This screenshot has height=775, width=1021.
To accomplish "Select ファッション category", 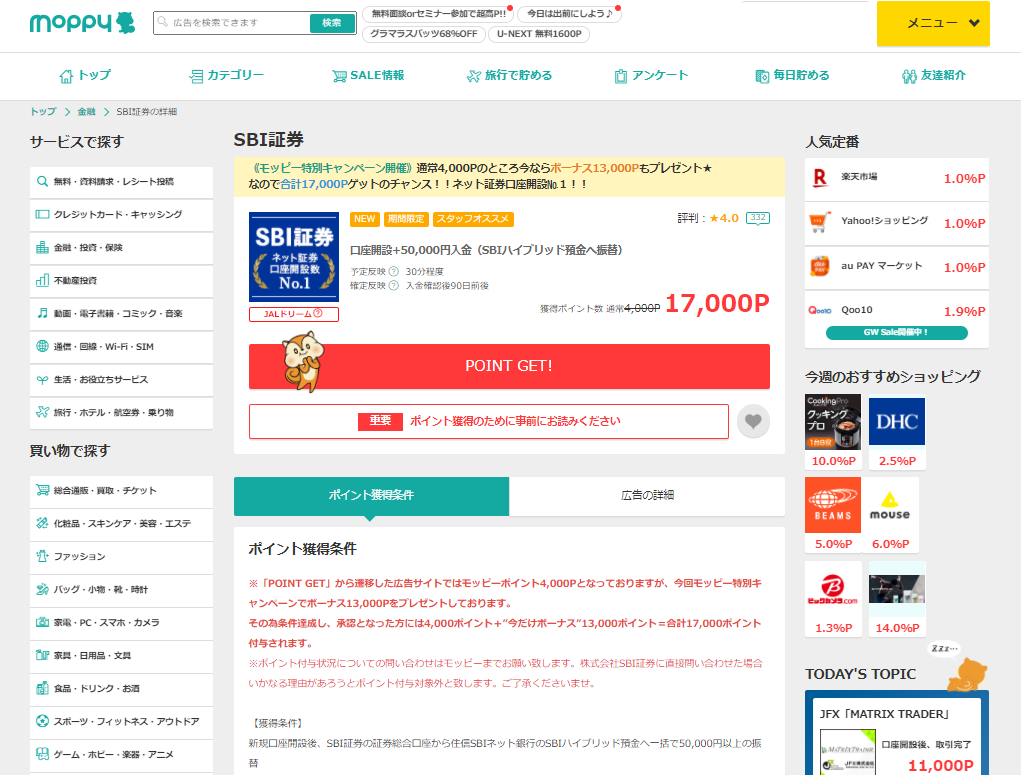I will click(x=121, y=557).
